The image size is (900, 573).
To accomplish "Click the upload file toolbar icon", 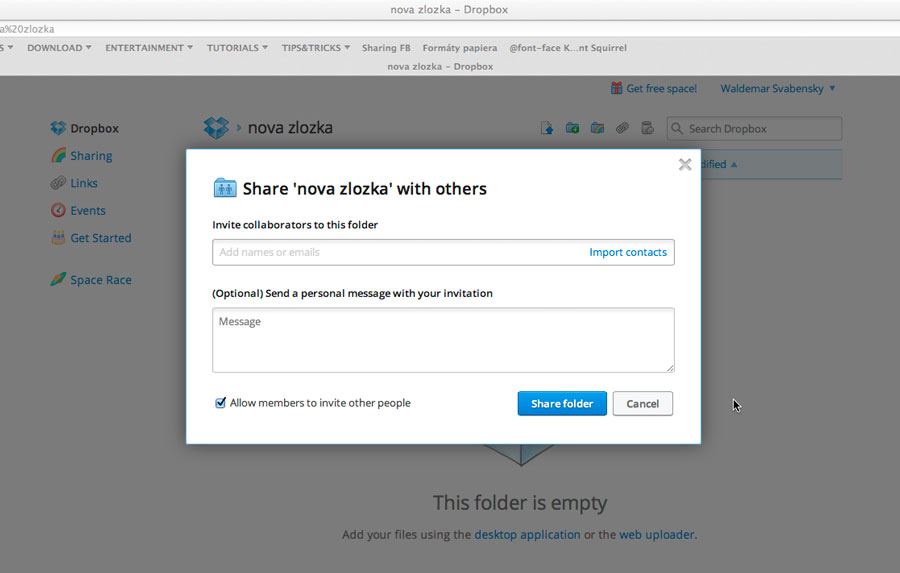I will 547,128.
